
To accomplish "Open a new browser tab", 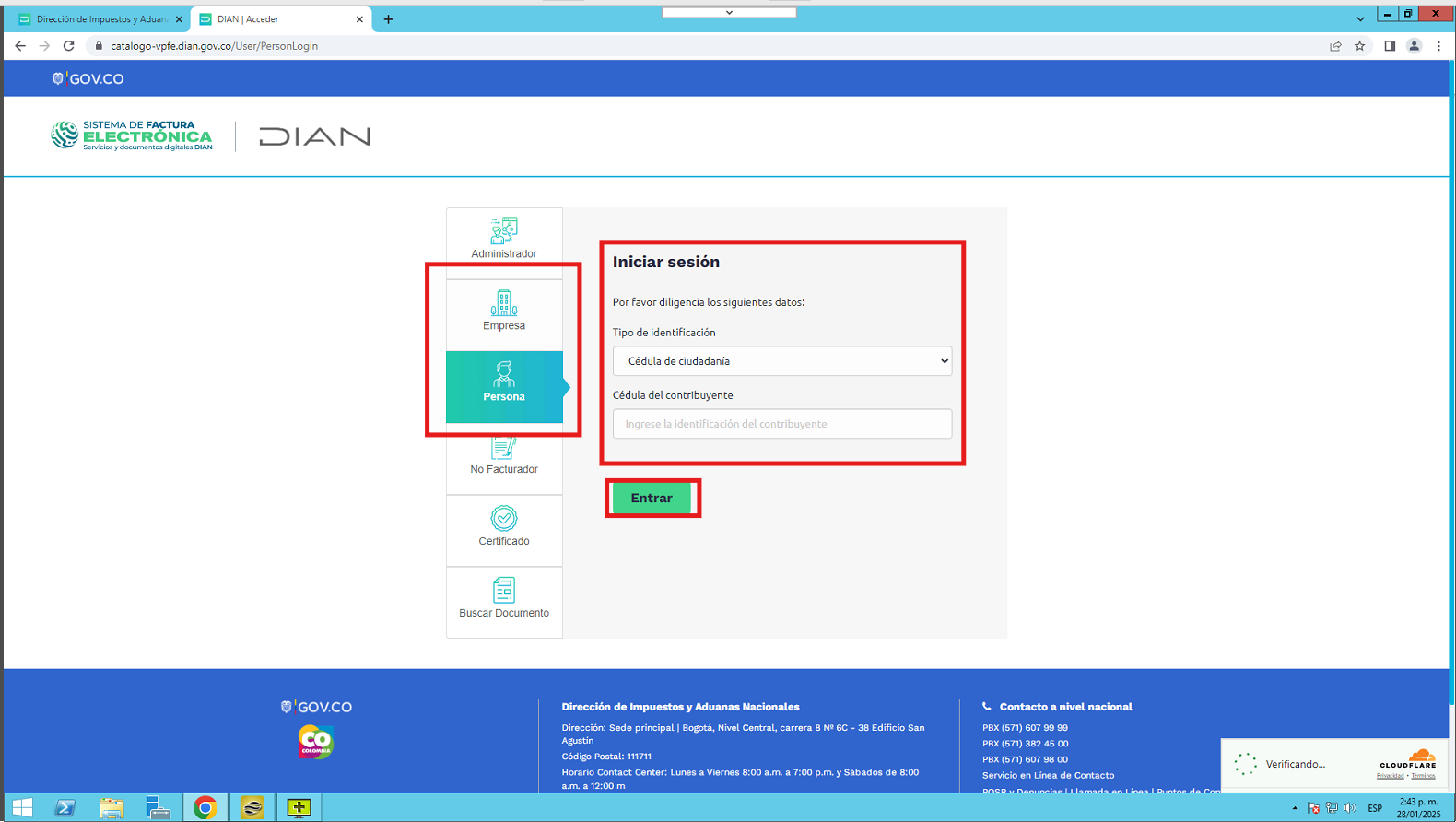I will [388, 19].
